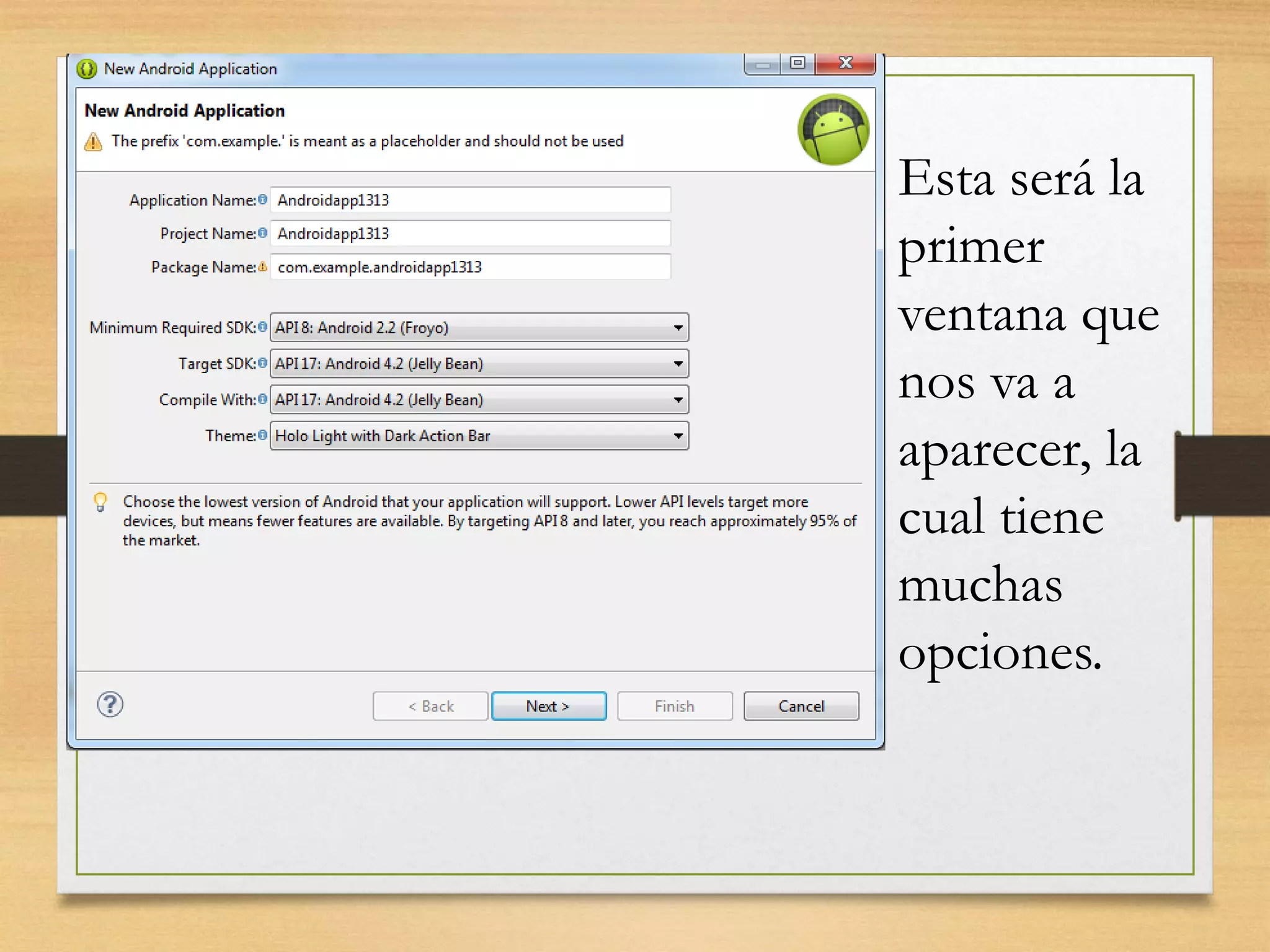The height and width of the screenshot is (952, 1270).
Task: Click the green Android robot logo
Action: pos(833,130)
